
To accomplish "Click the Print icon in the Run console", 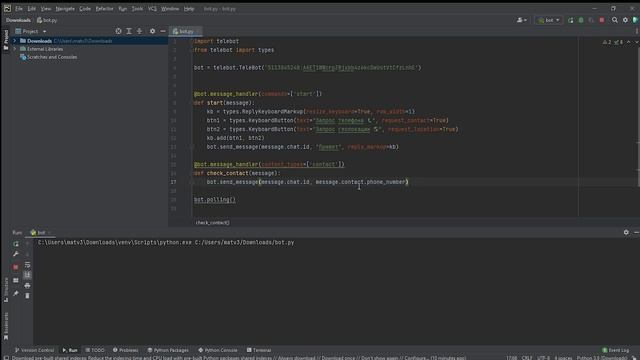I will (27, 285).
